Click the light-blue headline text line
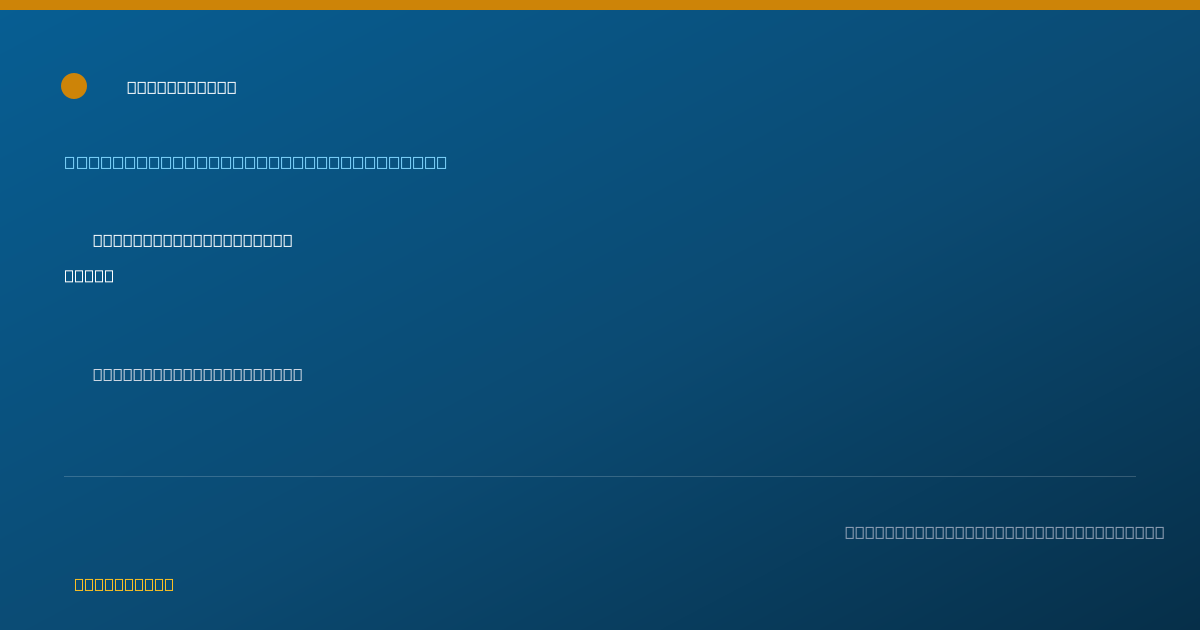Screen dimensions: 1200x630 tap(256, 162)
